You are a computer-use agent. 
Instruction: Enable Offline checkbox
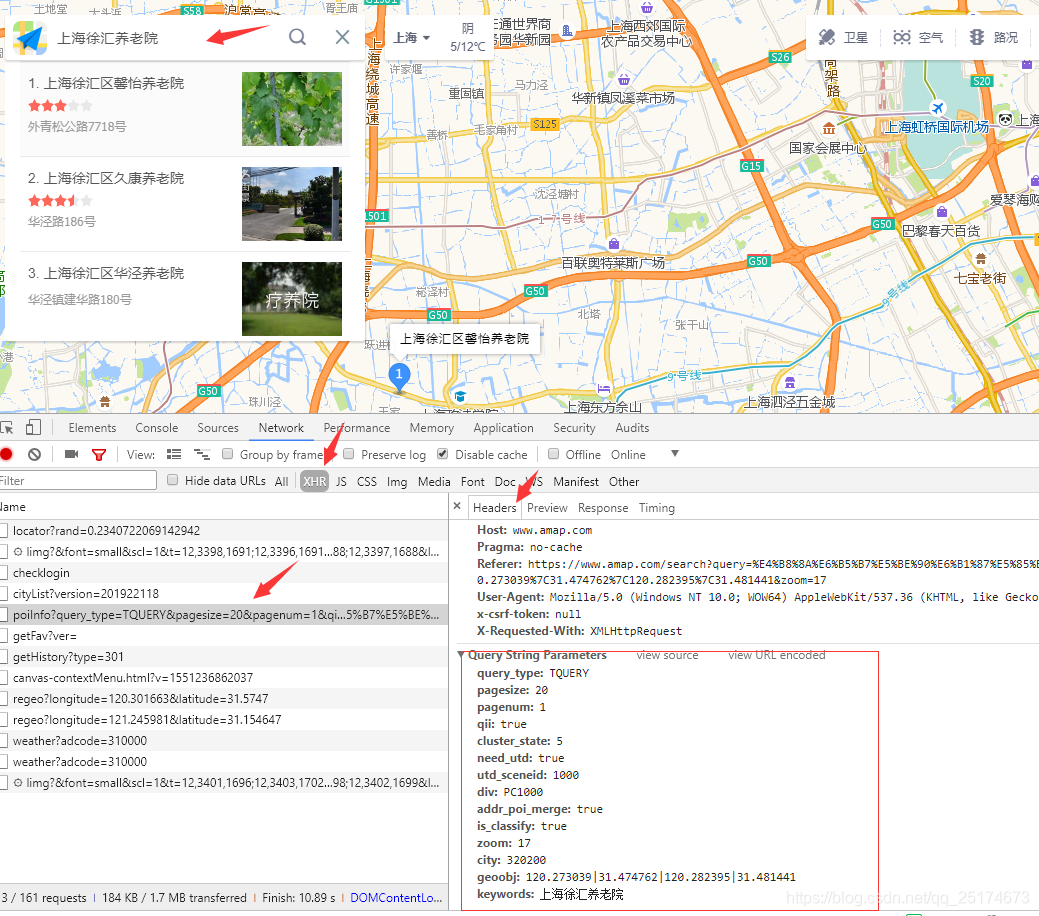[553, 454]
